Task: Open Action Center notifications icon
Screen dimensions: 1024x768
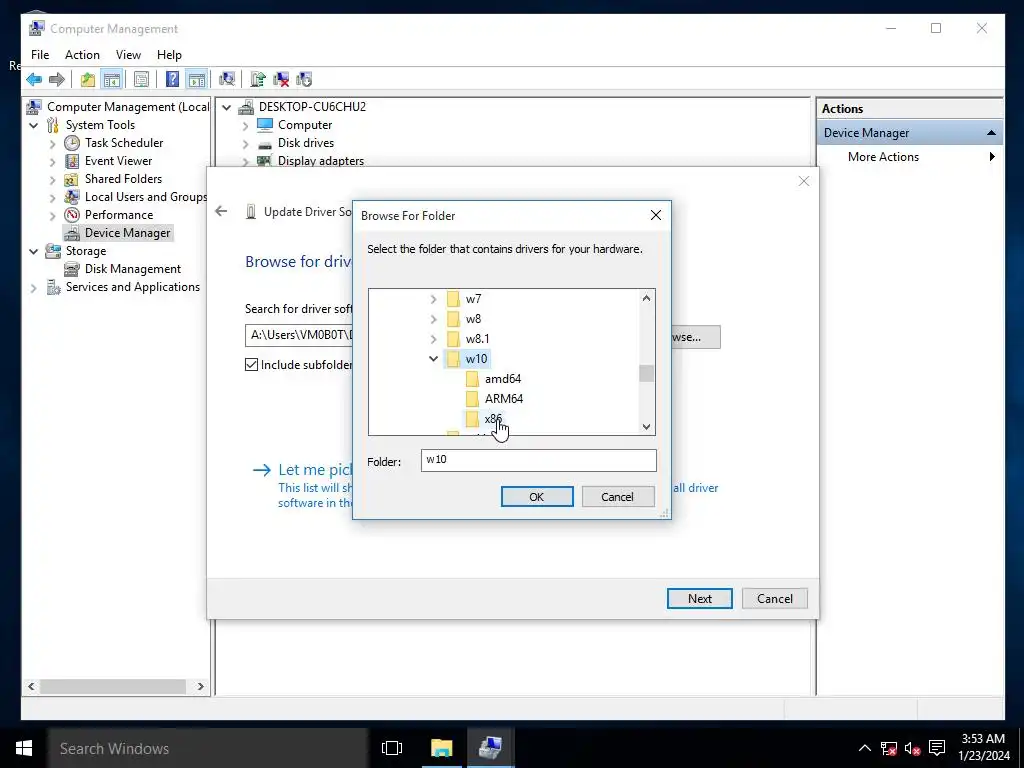Action: pos(937,748)
